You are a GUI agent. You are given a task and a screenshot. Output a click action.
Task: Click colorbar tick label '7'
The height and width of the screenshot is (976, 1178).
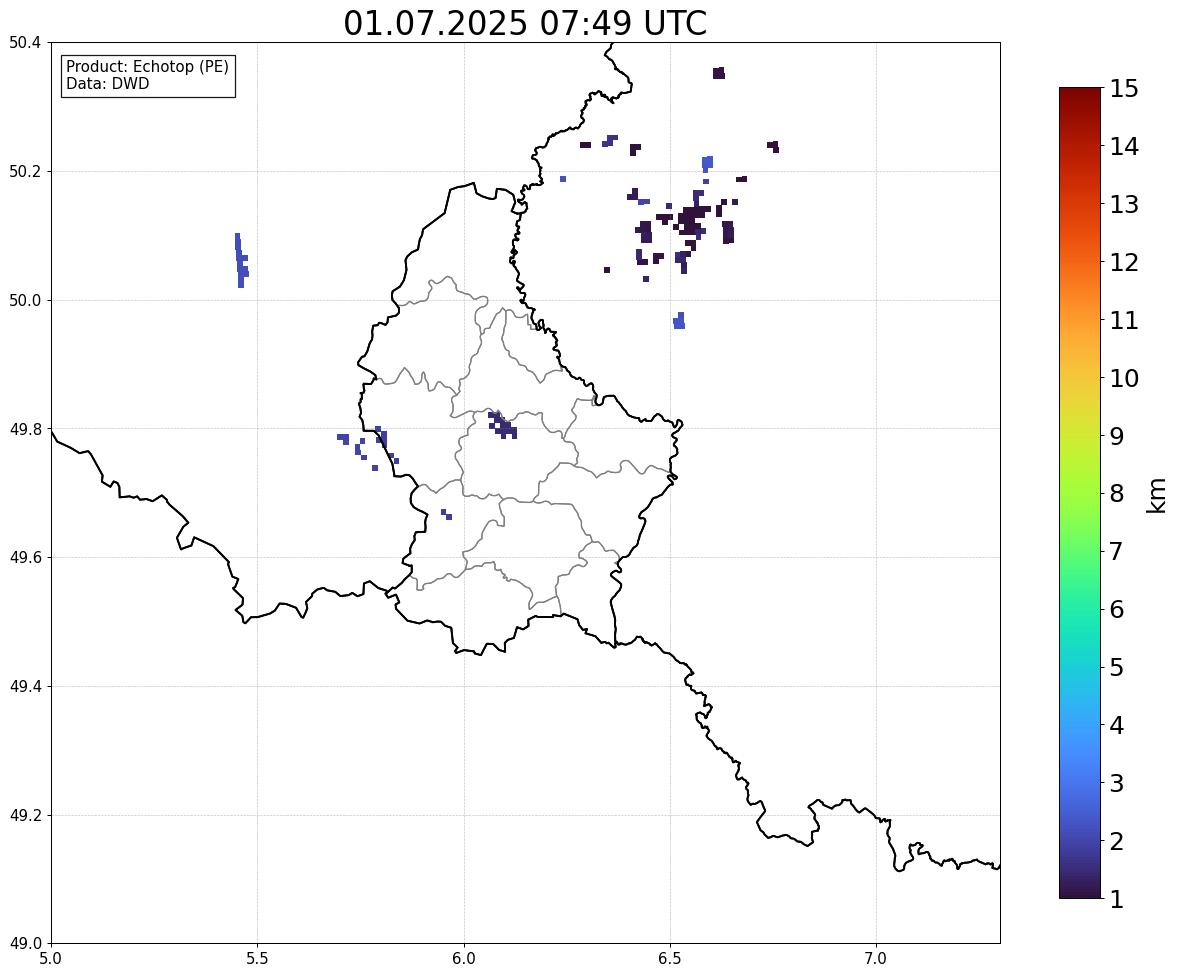tap(1117, 551)
